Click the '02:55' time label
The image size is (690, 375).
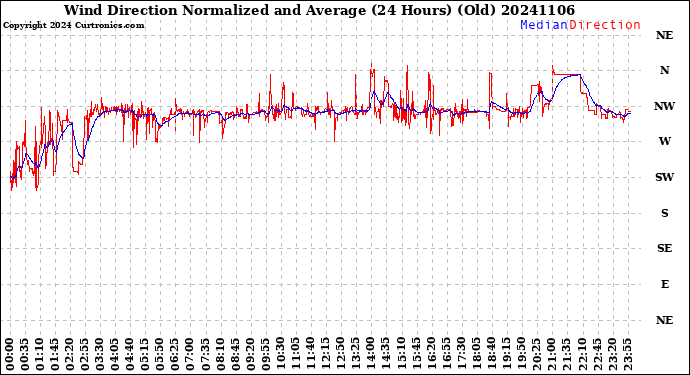coord(85,354)
